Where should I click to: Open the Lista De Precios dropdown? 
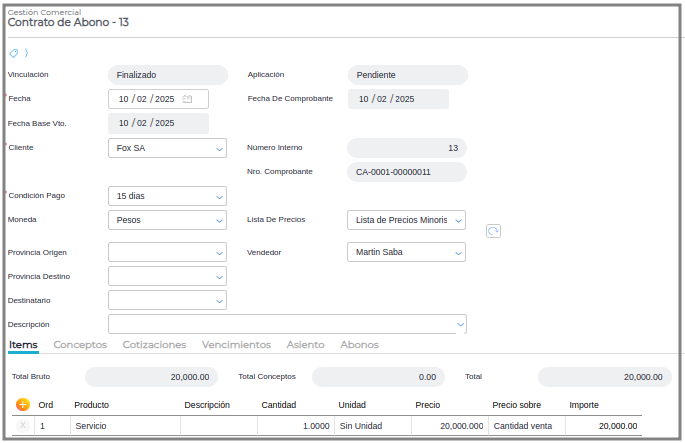tap(458, 220)
